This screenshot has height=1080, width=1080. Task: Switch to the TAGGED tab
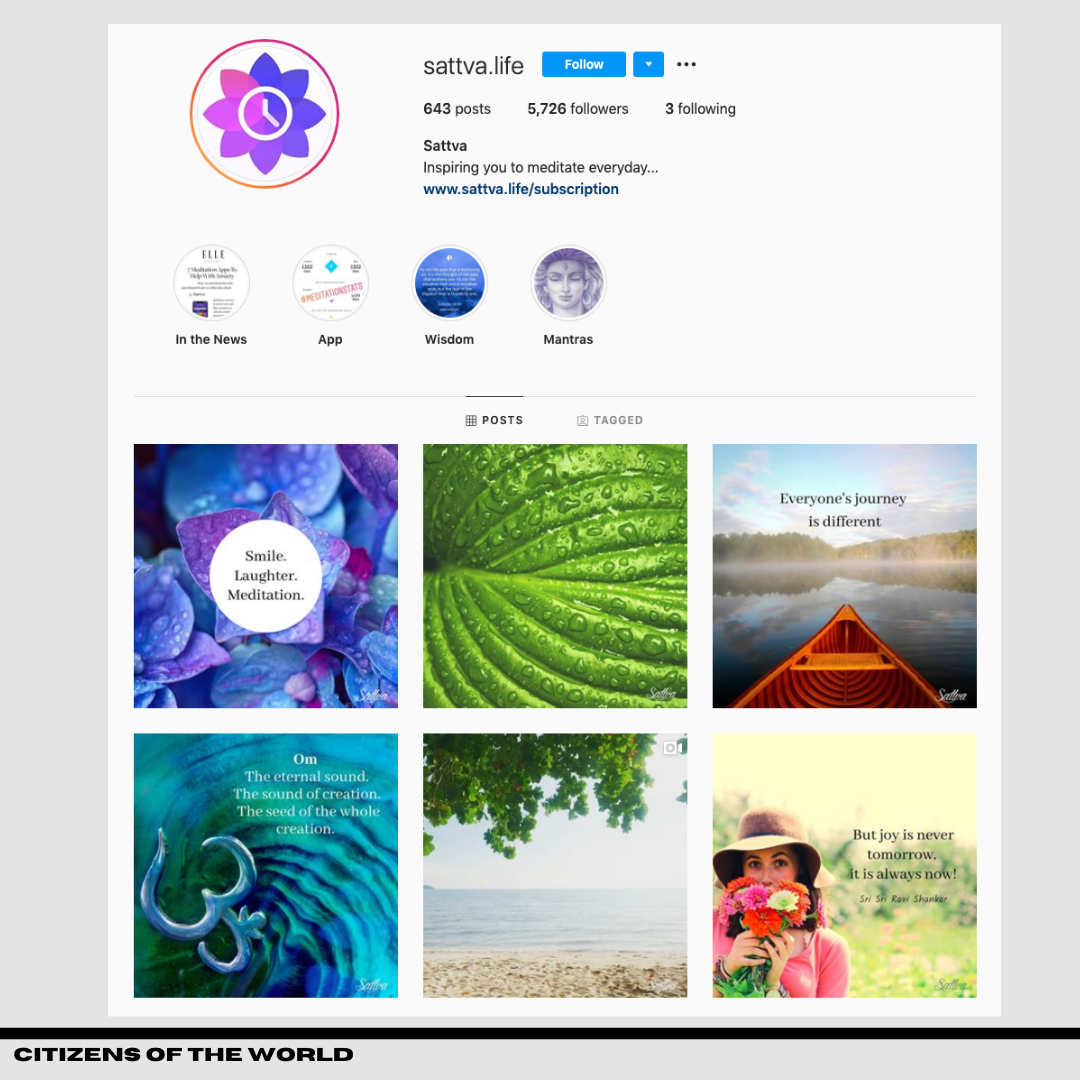tap(610, 420)
